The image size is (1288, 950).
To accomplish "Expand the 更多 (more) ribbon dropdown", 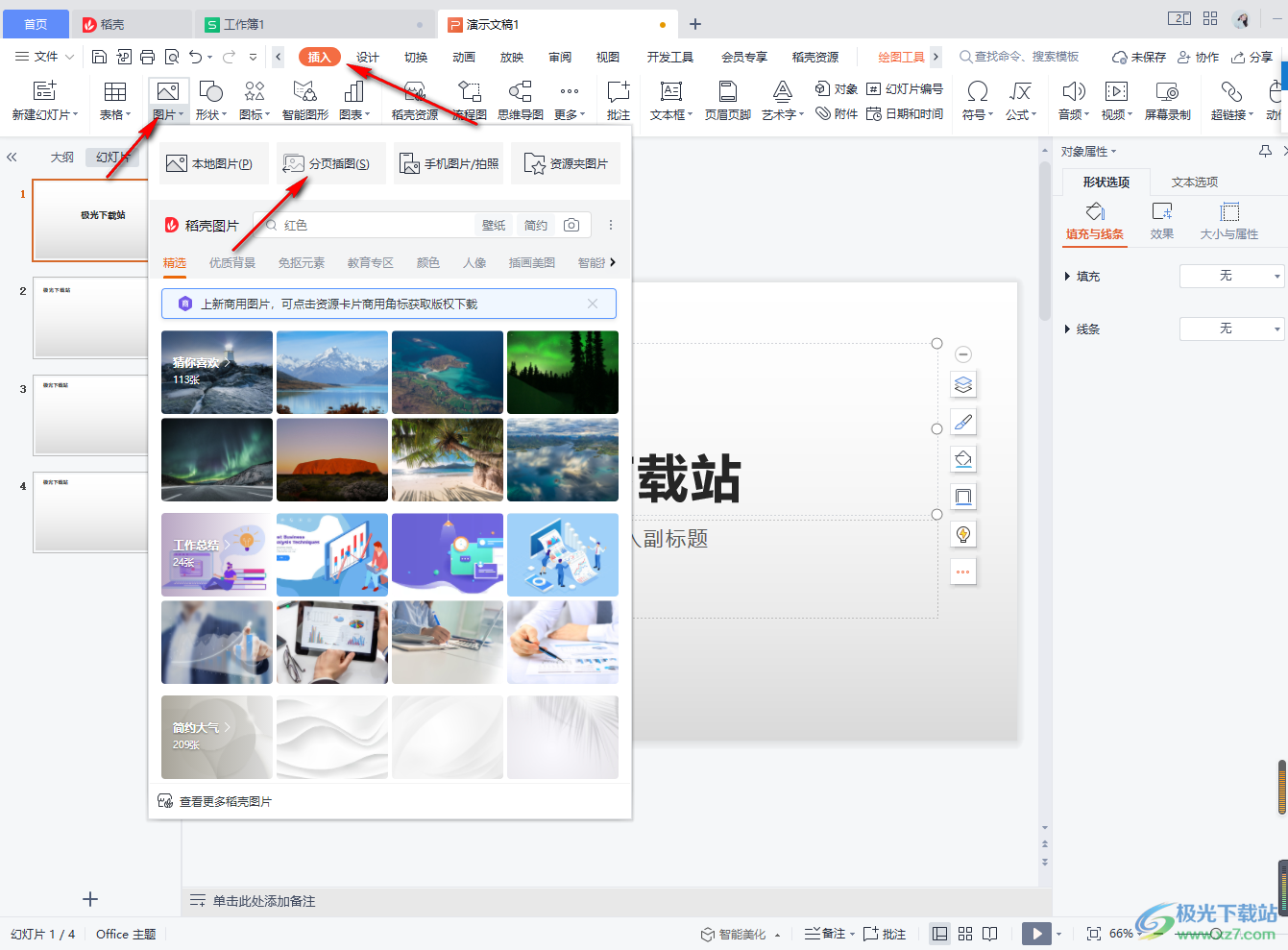I will point(570,100).
